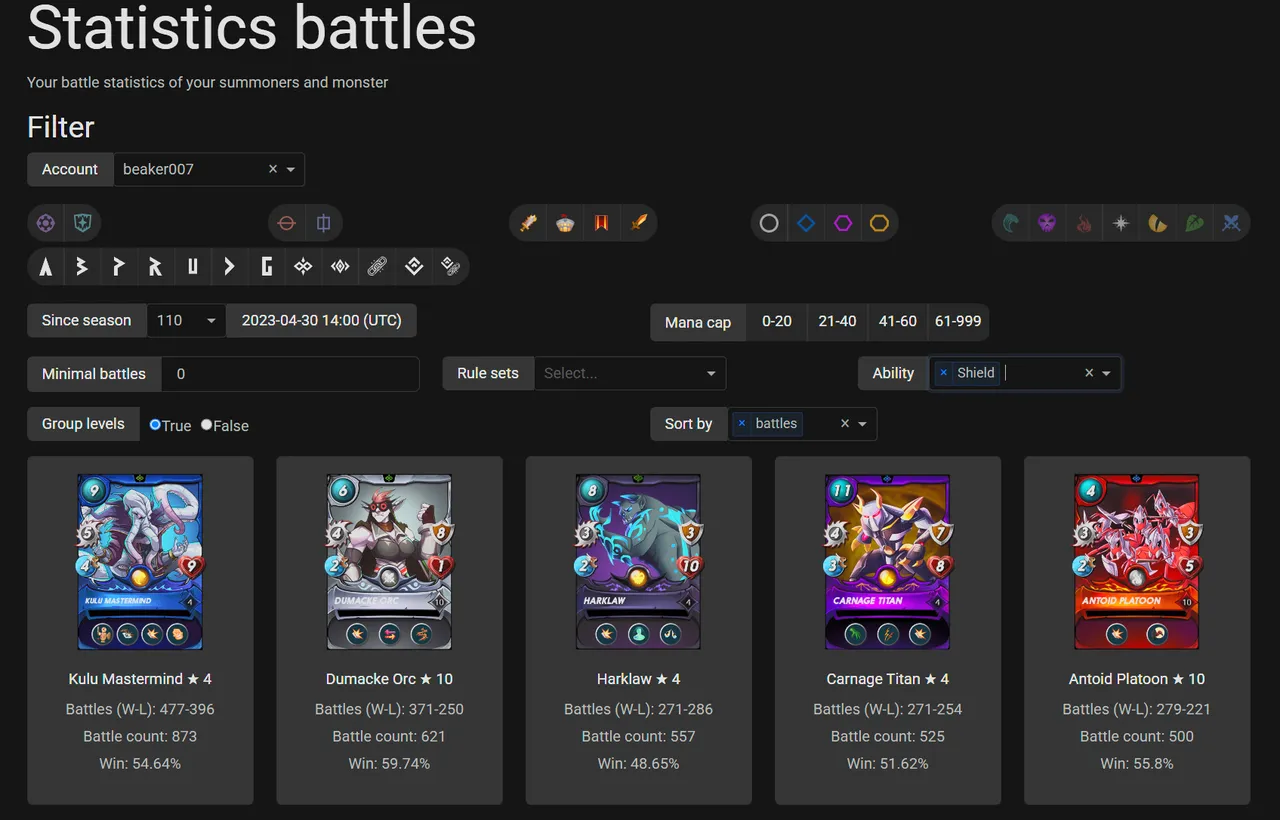Image resolution: width=1280 pixels, height=820 pixels.
Task: Filter by epic purple hexagon rarity
Action: tap(843, 223)
